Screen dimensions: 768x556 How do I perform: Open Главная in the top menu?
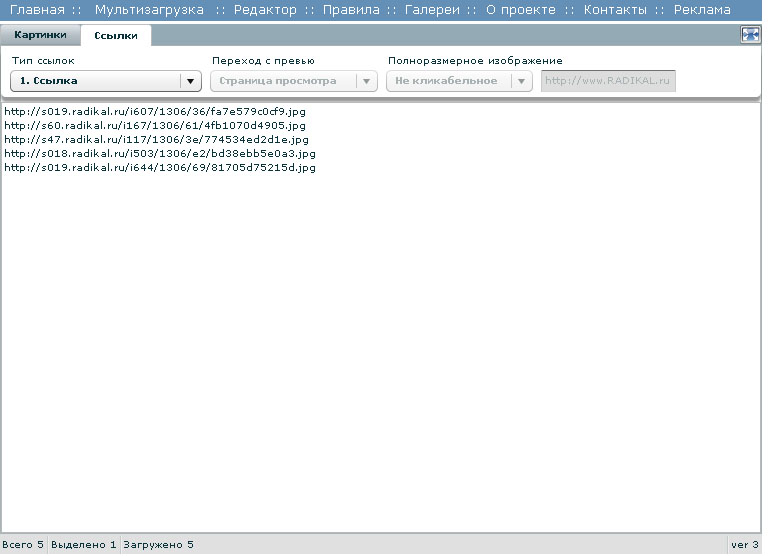(x=37, y=10)
